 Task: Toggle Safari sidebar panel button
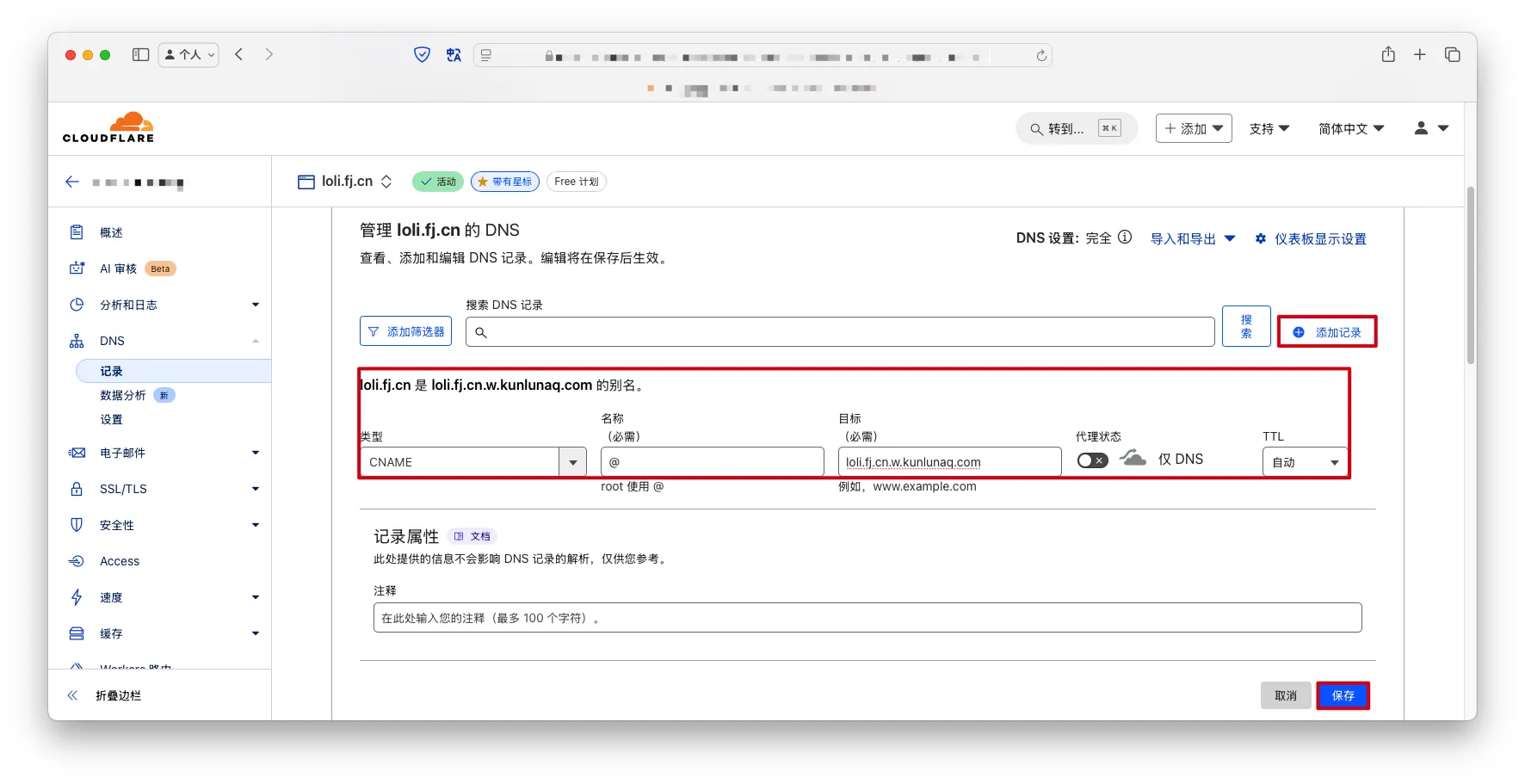point(140,55)
